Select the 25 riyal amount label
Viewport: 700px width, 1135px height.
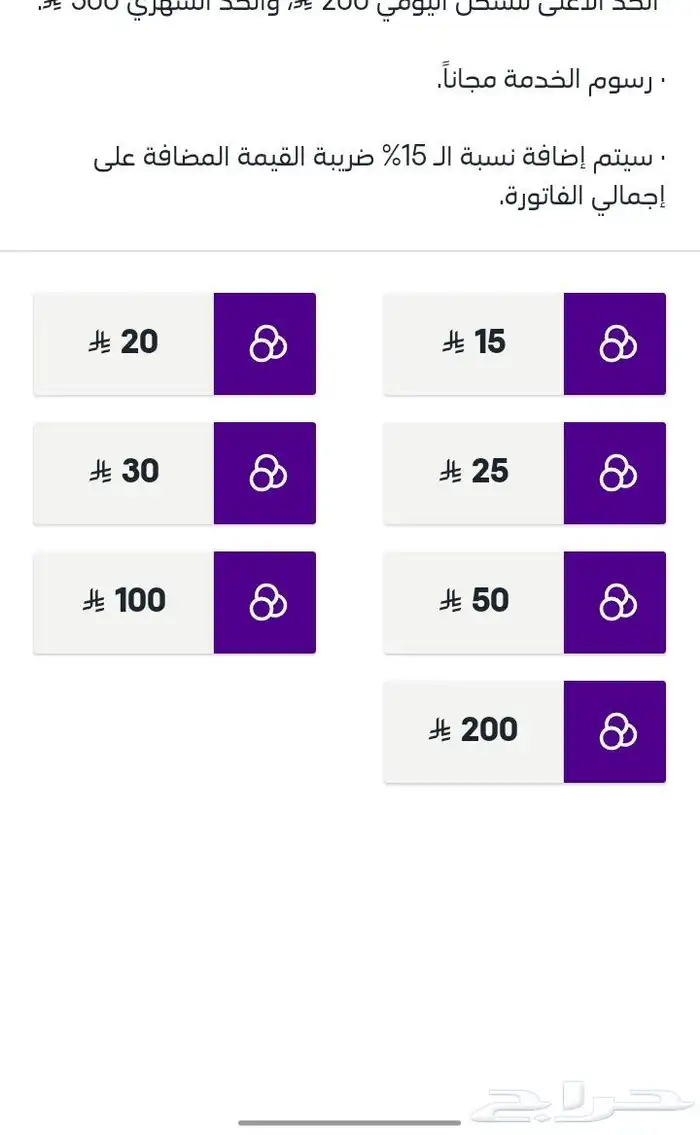[475, 472]
